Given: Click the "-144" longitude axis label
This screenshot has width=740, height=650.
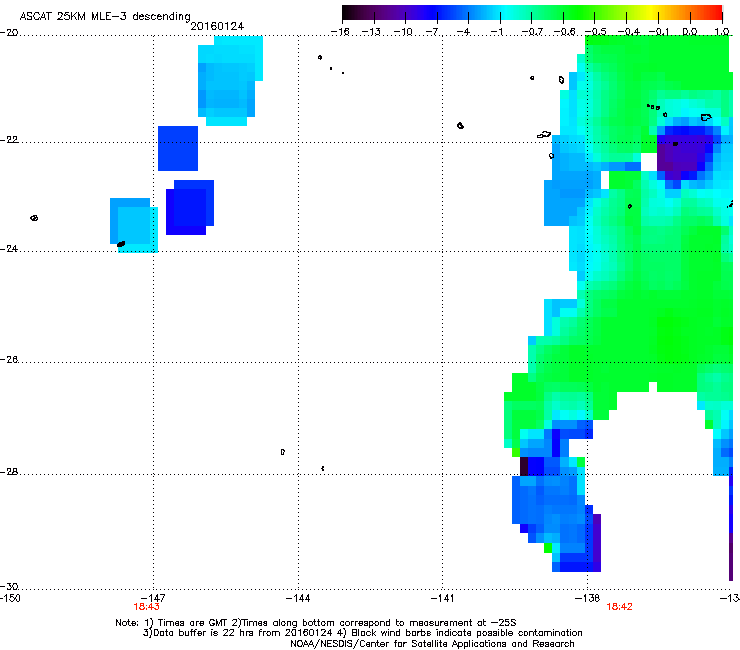Looking at the screenshot, I should pos(298,599).
